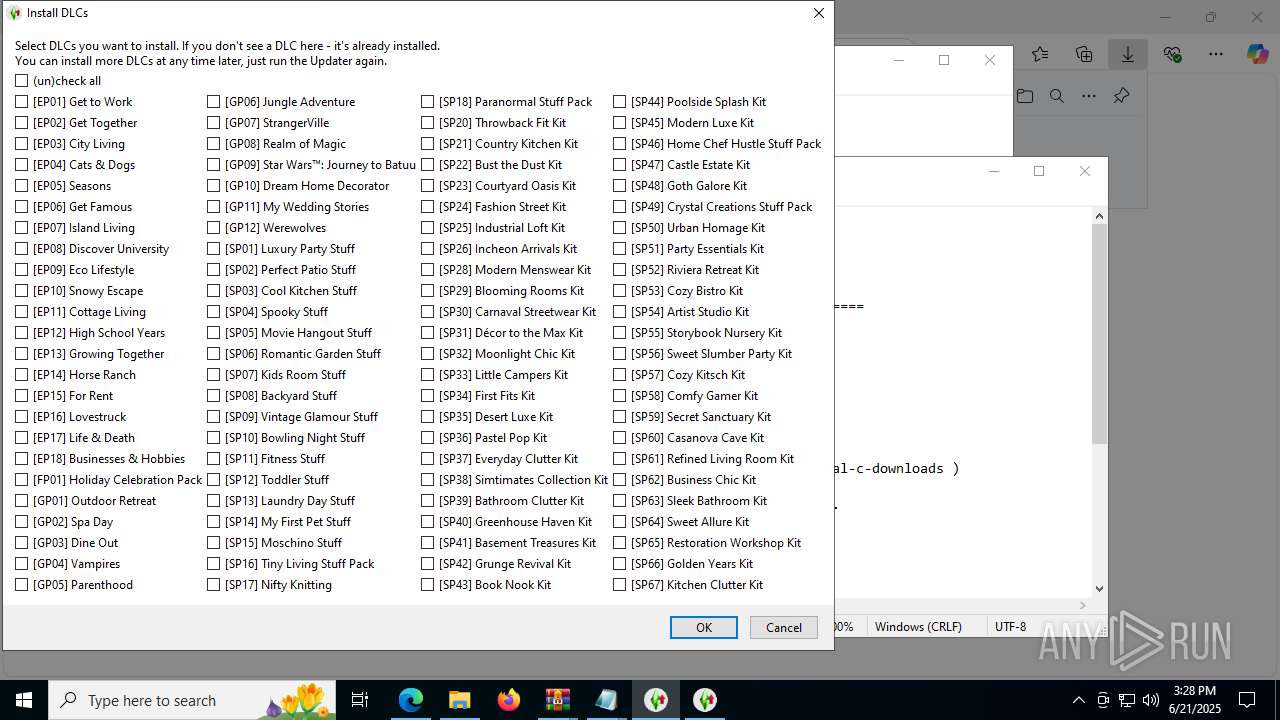
Task: Open more options in Edge downloads panel
Action: tap(1089, 96)
